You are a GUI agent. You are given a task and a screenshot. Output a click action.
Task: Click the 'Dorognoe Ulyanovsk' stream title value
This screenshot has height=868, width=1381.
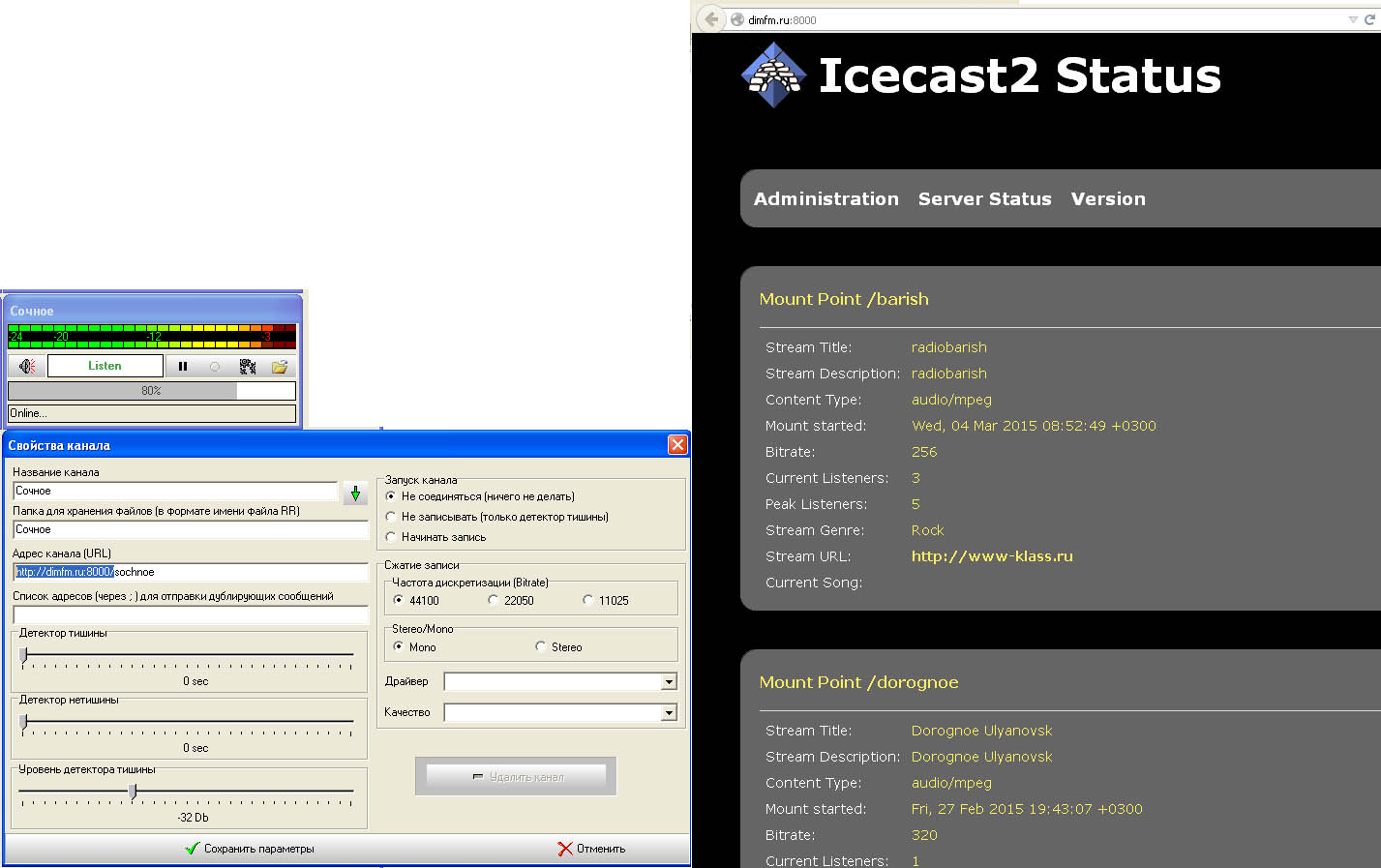tap(981, 731)
